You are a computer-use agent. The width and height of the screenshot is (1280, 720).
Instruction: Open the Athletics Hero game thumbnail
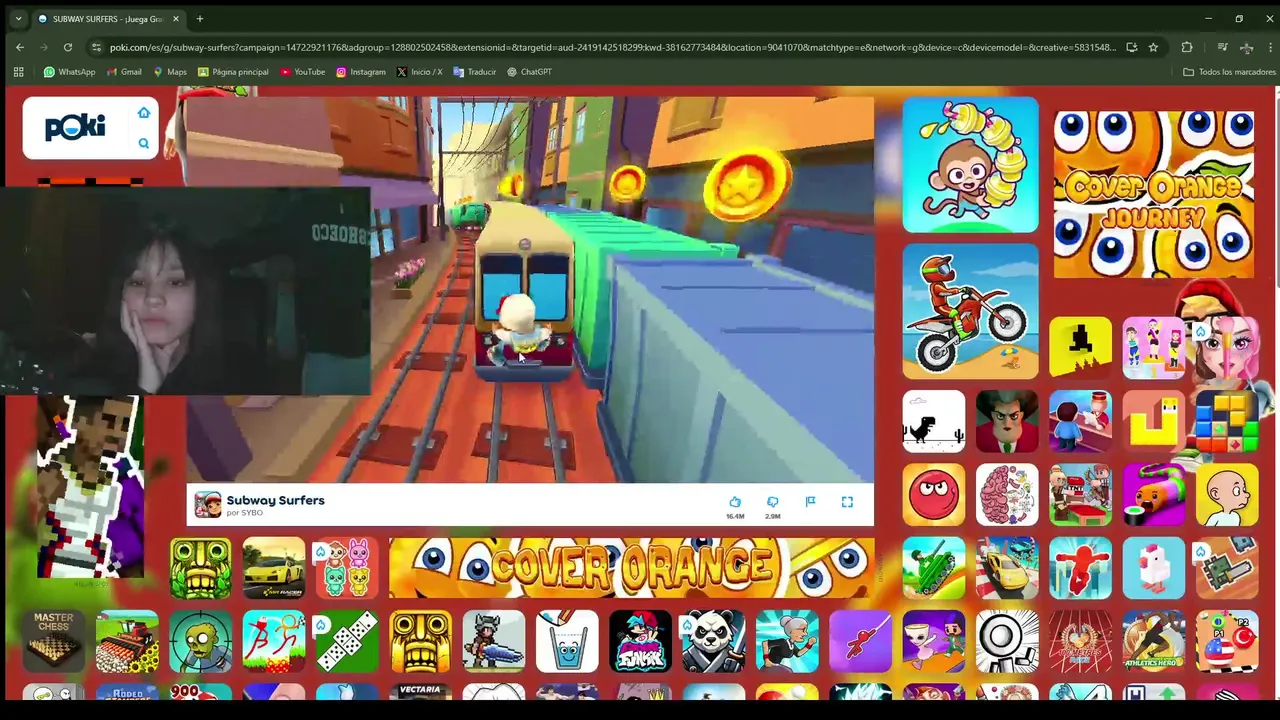tap(1154, 641)
